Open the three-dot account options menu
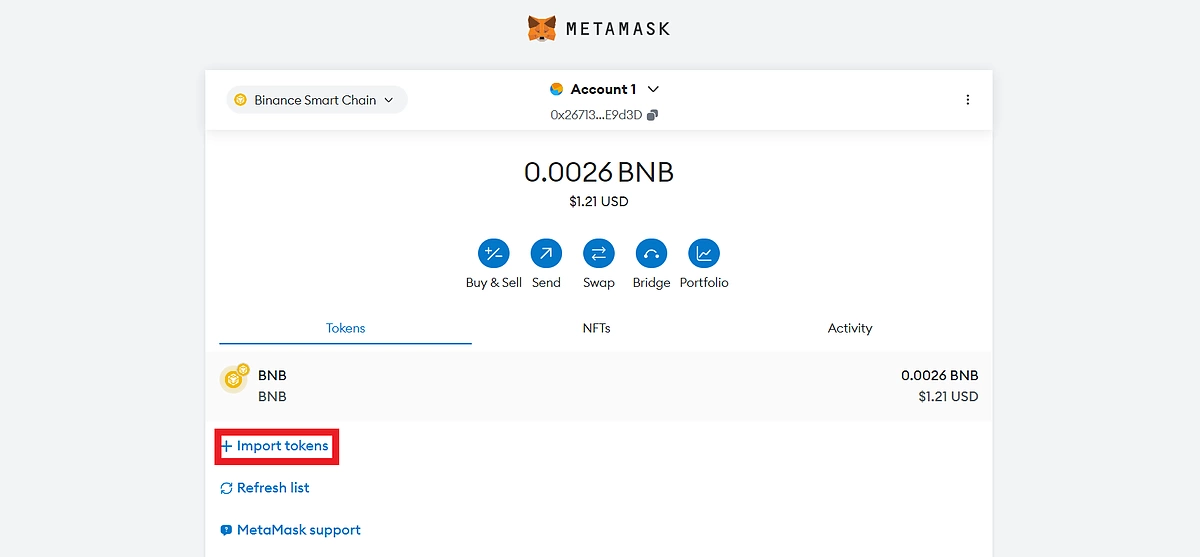1200x557 pixels. (x=967, y=100)
